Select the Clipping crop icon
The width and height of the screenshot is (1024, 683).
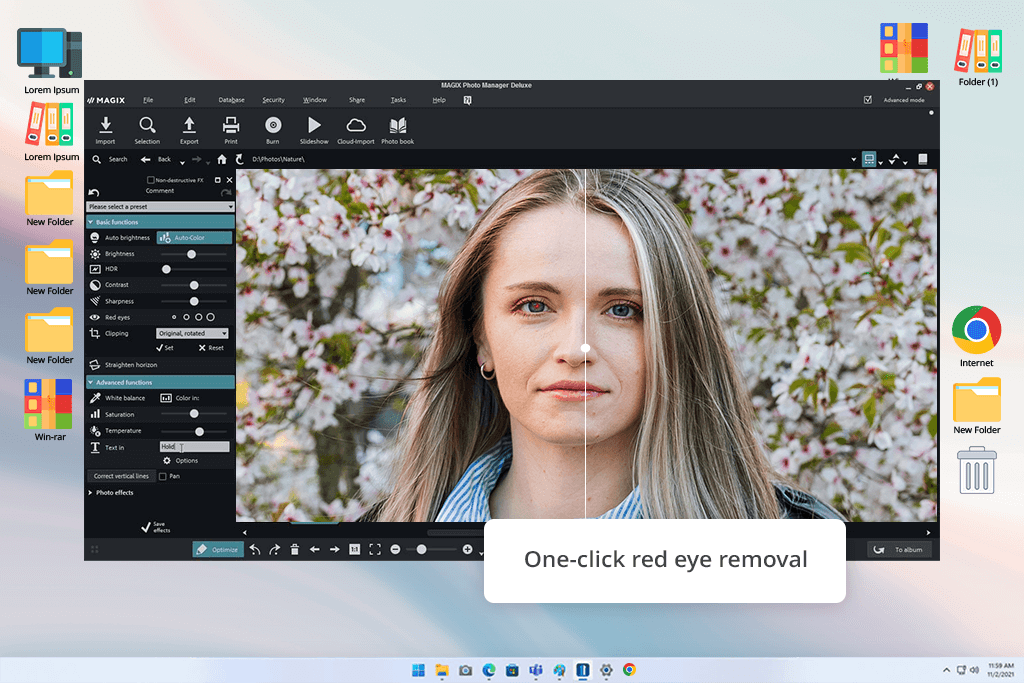[x=95, y=333]
